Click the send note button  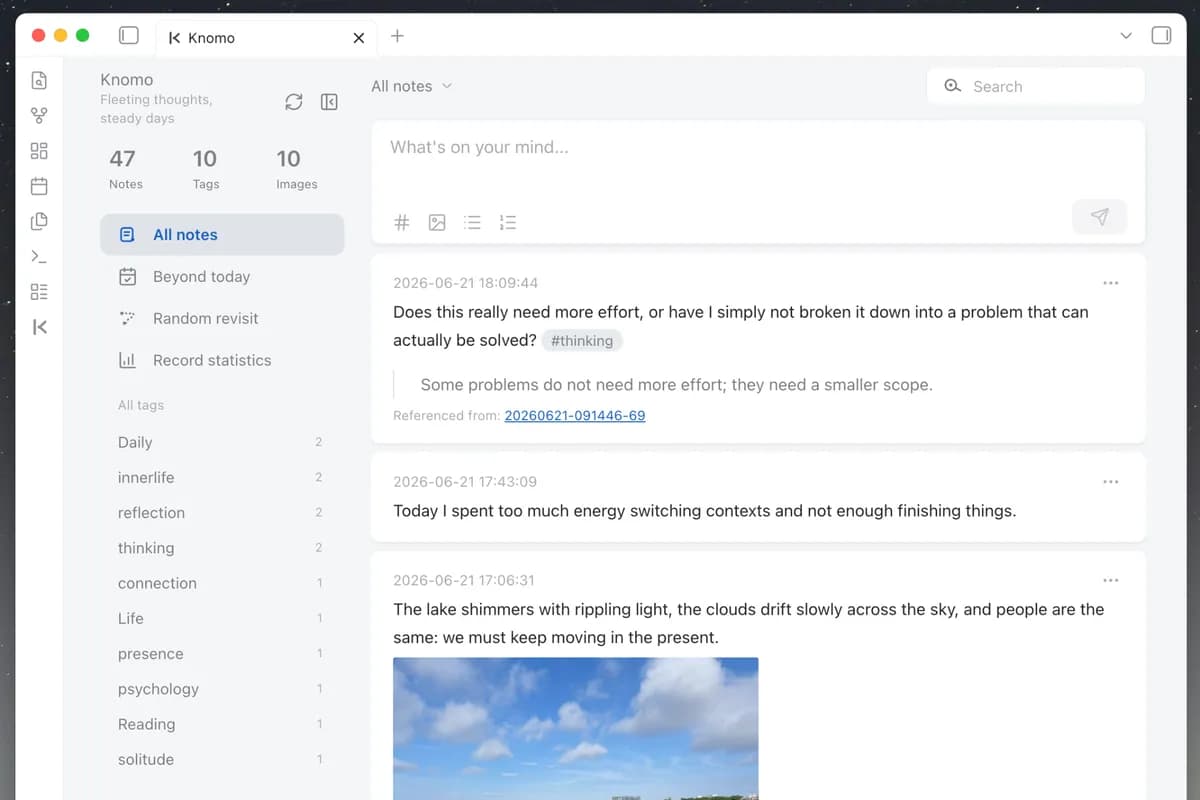(1099, 217)
